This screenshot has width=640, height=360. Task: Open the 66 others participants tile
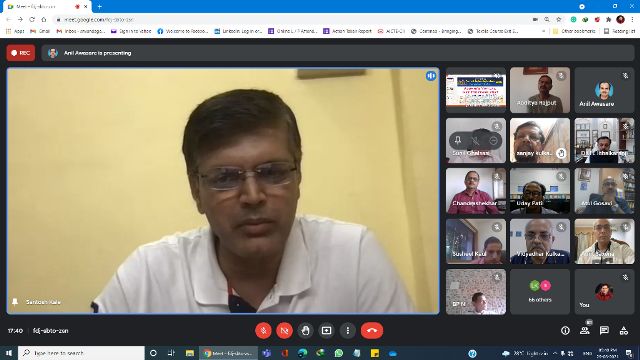coord(540,291)
